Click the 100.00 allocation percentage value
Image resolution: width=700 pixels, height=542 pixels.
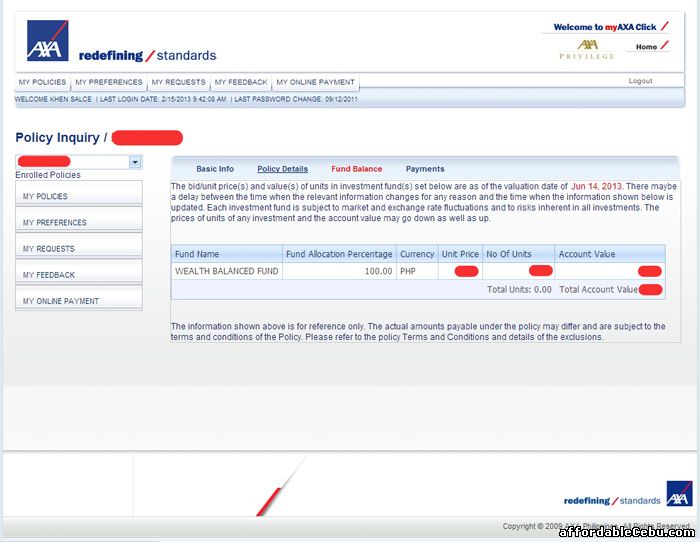(x=378, y=271)
